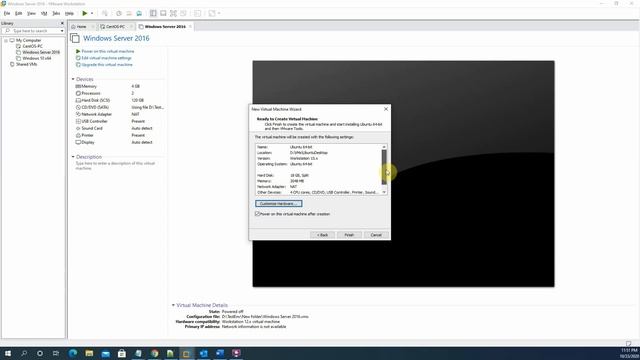Click Customize Hardware button in wizard

[x=279, y=203]
